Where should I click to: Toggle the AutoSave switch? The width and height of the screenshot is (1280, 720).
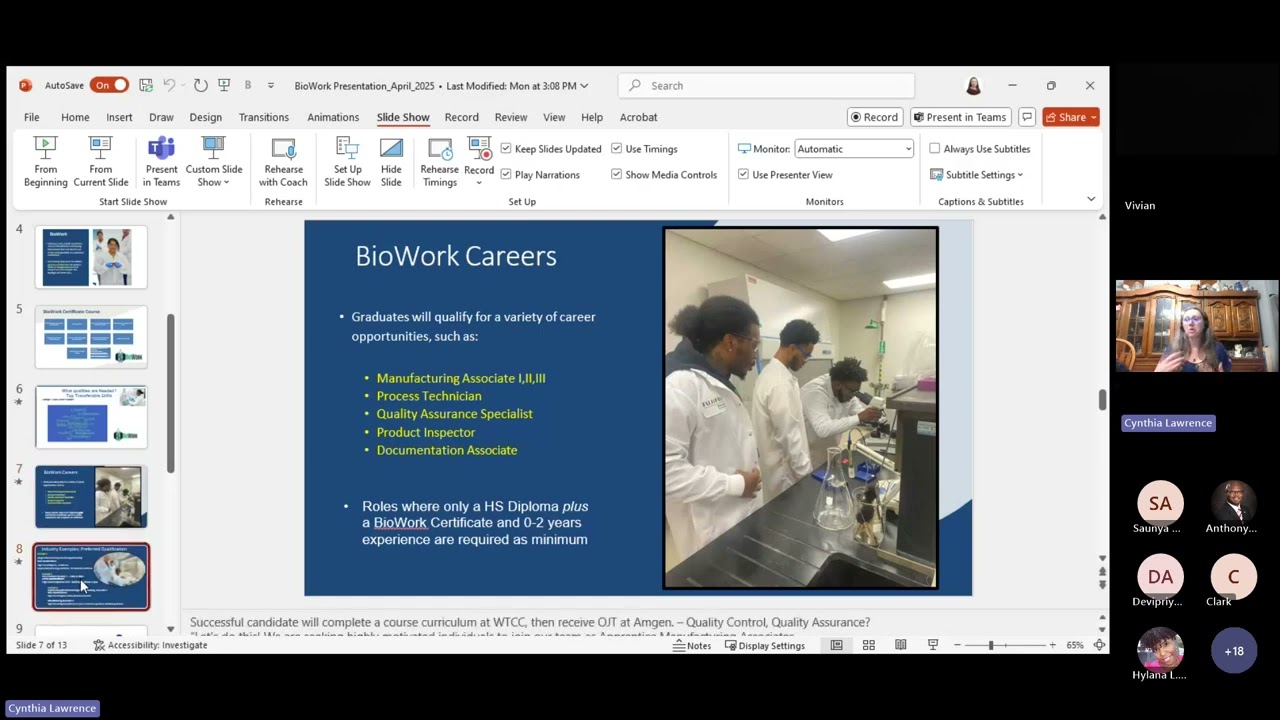click(108, 85)
